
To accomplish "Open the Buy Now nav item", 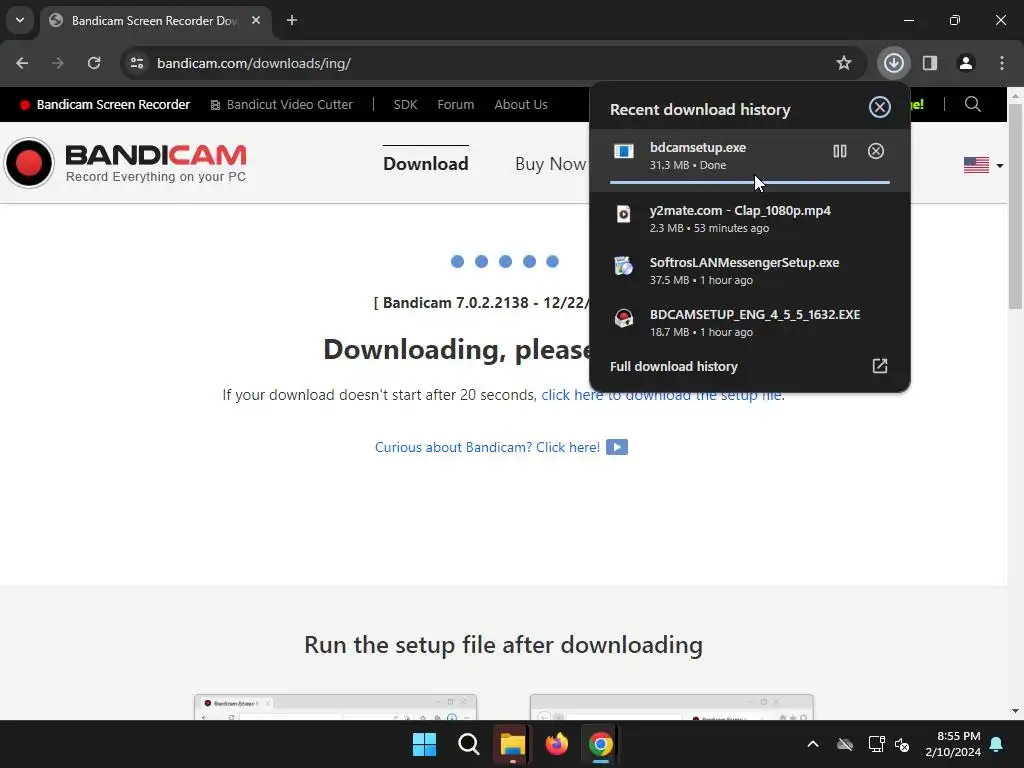I will (551, 163).
